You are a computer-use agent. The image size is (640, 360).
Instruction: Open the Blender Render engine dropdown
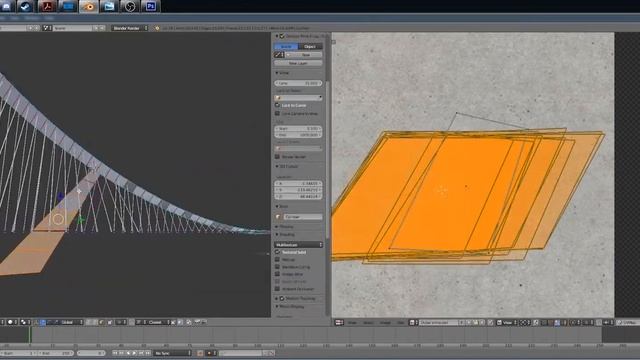[x=130, y=28]
